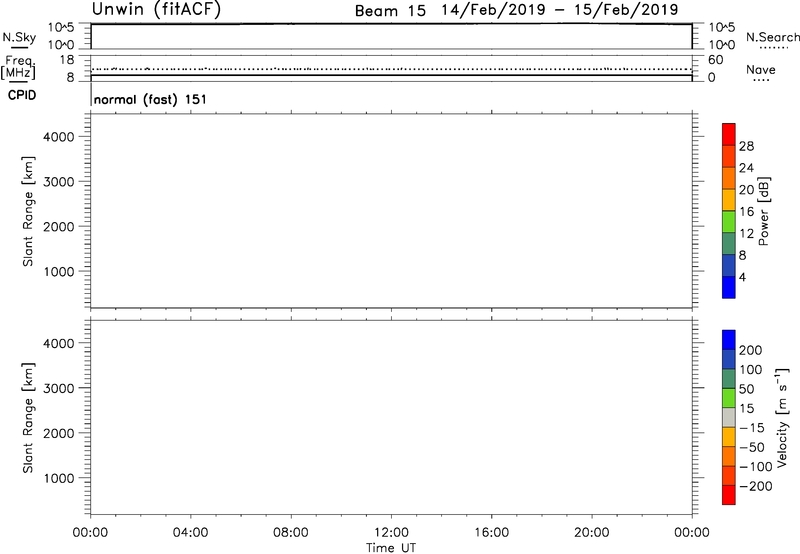
Task: Click the '16:00' time tick label
Action: pyautogui.click(x=491, y=533)
